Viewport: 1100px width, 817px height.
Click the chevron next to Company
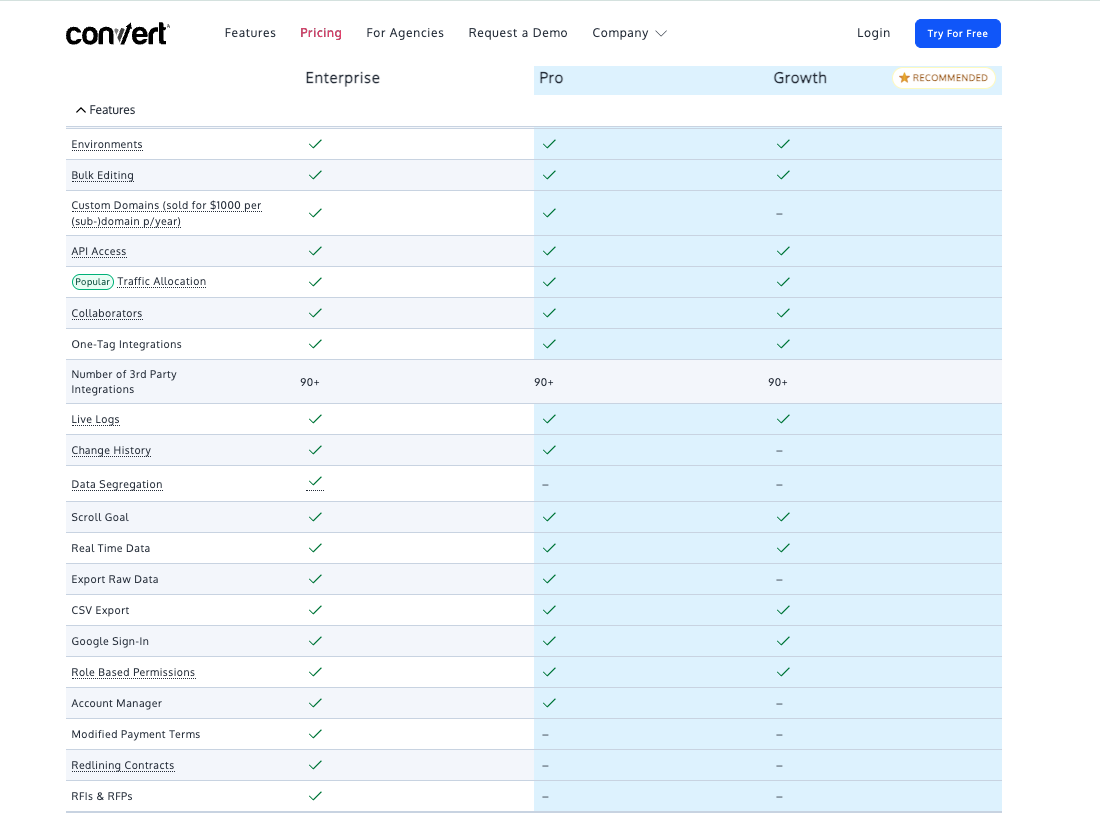tap(662, 33)
